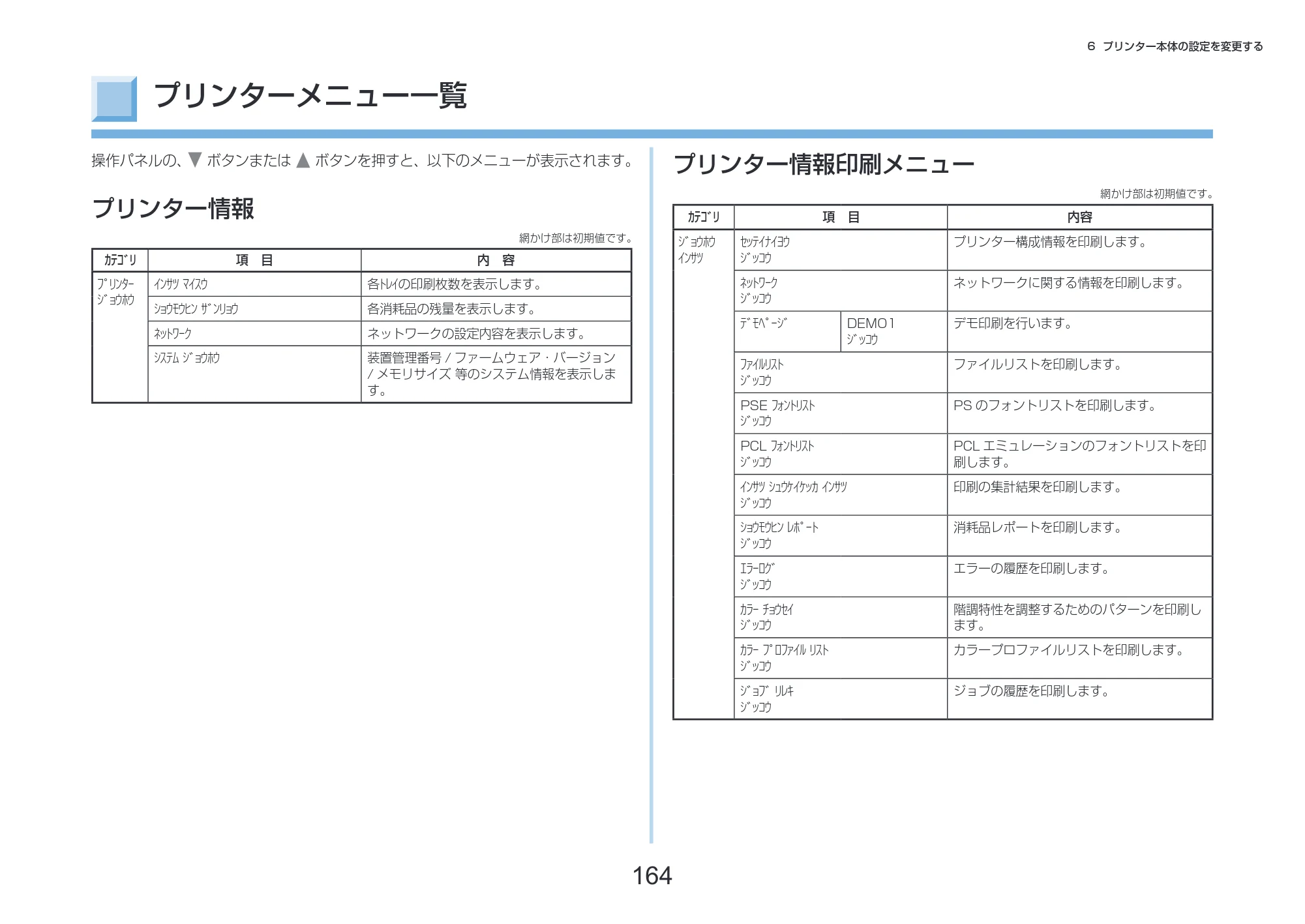
Task: Click the 内容 header of the print menu table
Action: (1080, 217)
